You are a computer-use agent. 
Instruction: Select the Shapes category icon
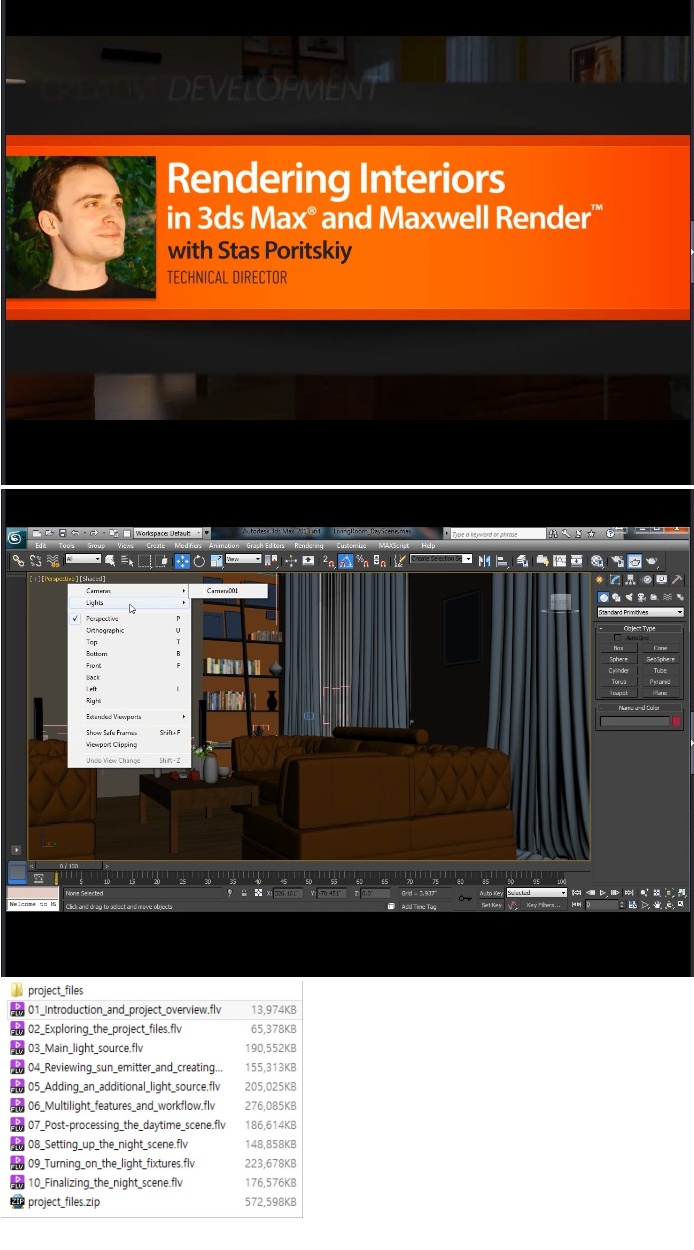tap(616, 598)
